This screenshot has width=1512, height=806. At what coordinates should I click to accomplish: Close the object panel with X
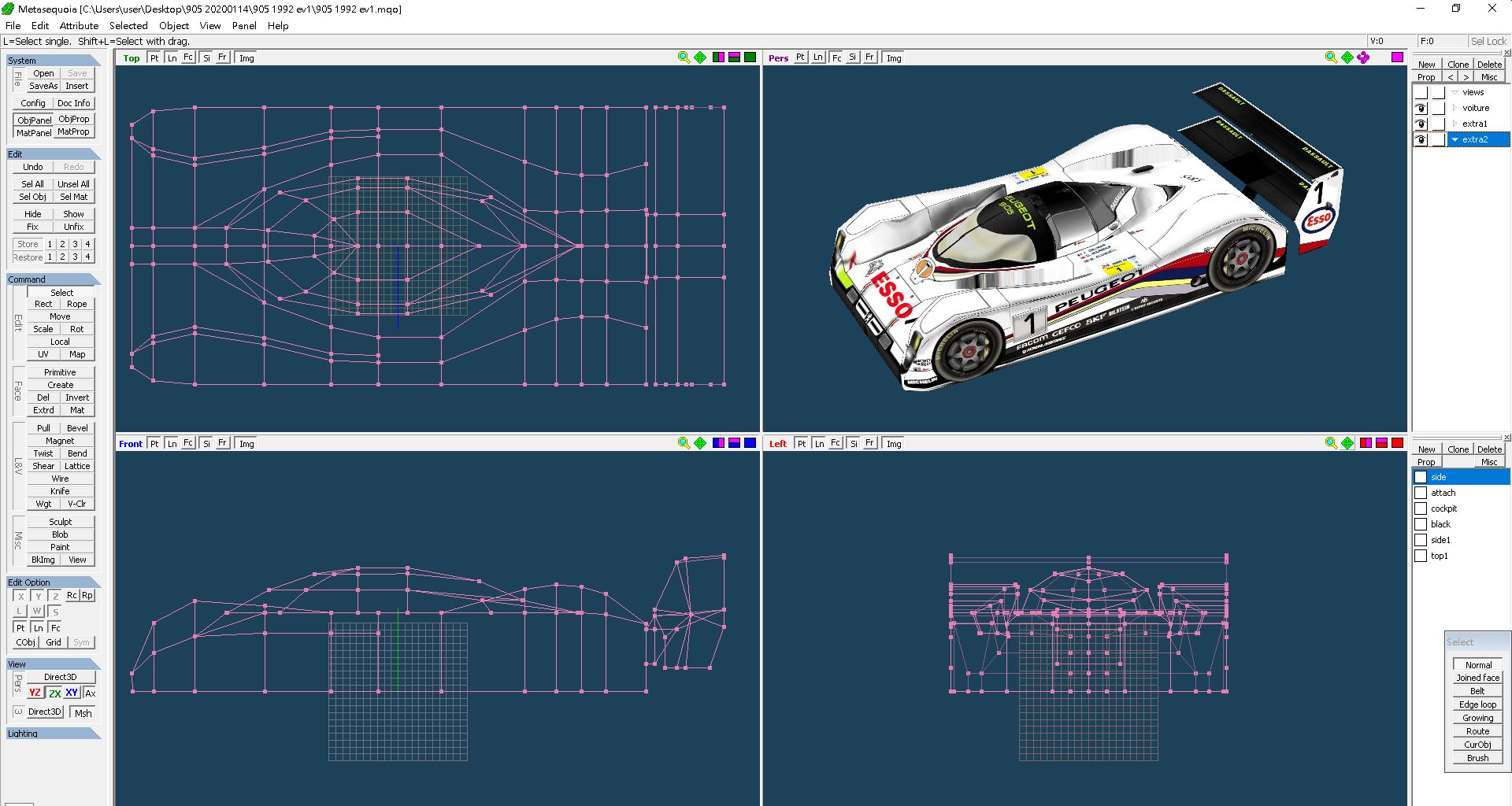(1507, 53)
